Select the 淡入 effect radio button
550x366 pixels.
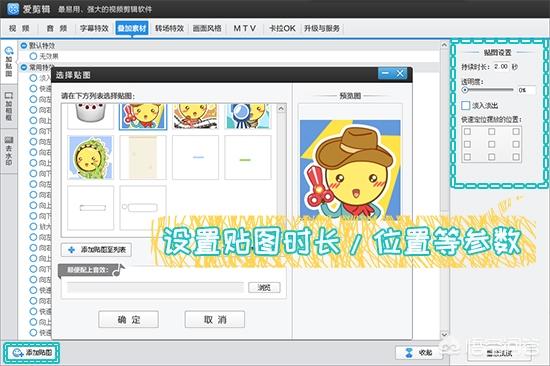tap(33, 78)
